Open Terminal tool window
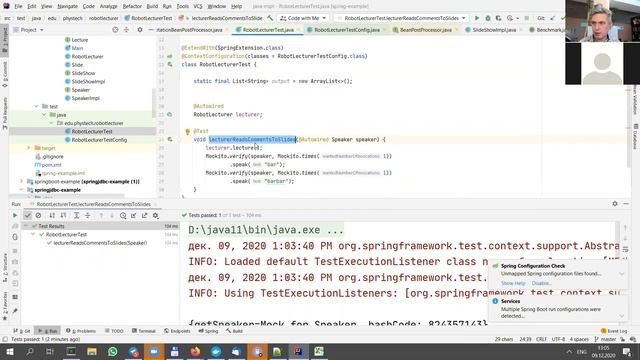This screenshot has height=360, width=640. (x=144, y=331)
